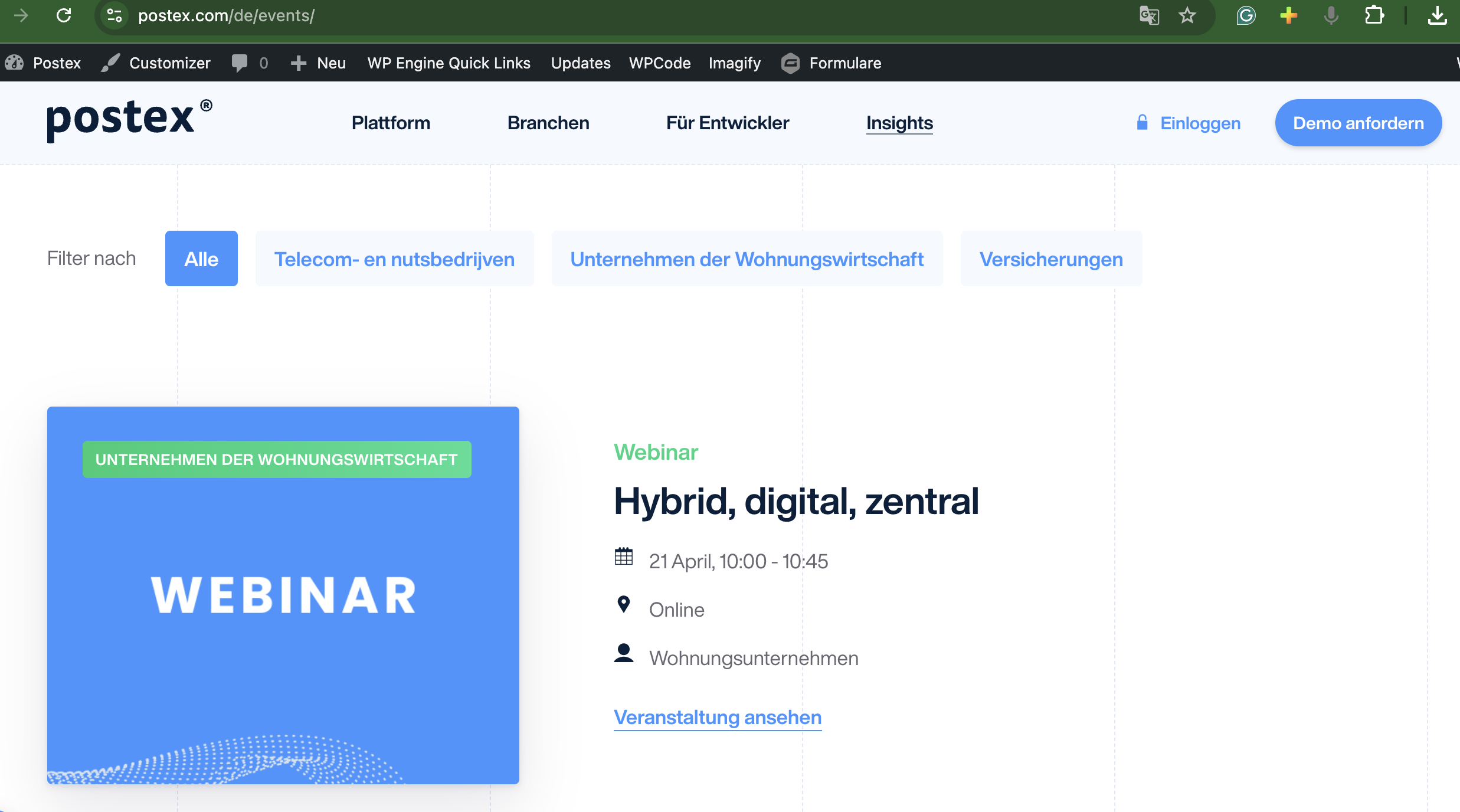Go to the Insights menu item
Viewport: 1460px width, 812px height.
click(899, 123)
